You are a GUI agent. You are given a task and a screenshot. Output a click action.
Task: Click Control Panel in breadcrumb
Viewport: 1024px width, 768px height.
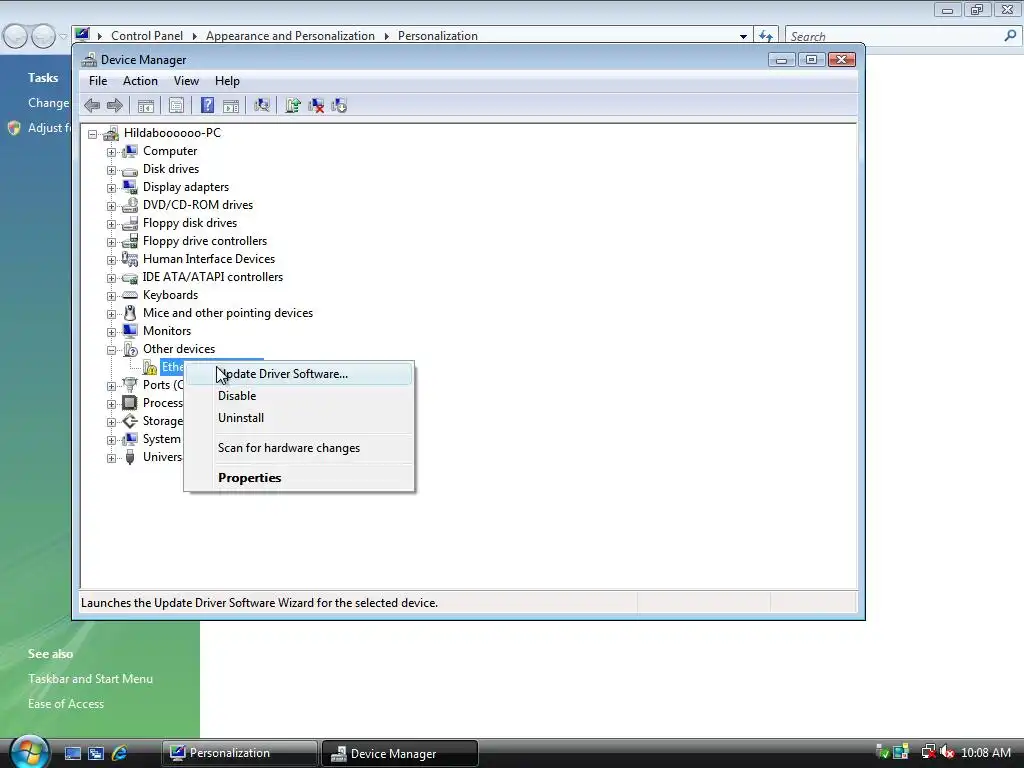pyautogui.click(x=147, y=36)
